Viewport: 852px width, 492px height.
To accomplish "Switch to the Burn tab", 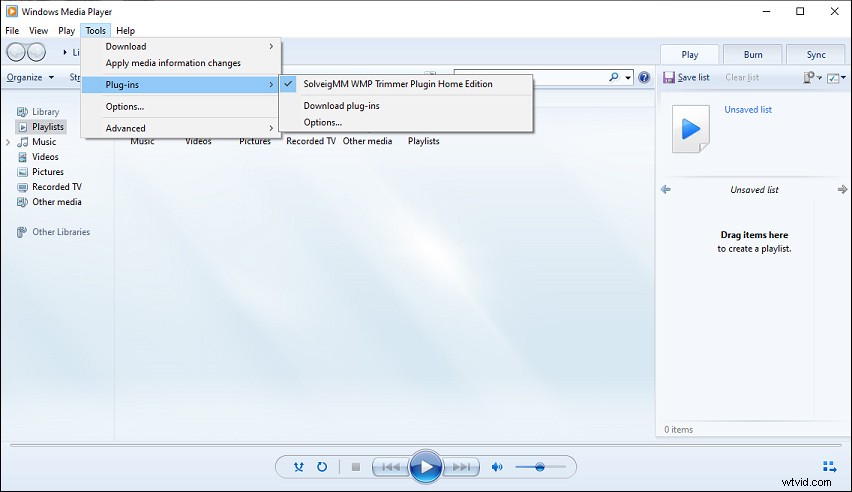I will click(753, 54).
